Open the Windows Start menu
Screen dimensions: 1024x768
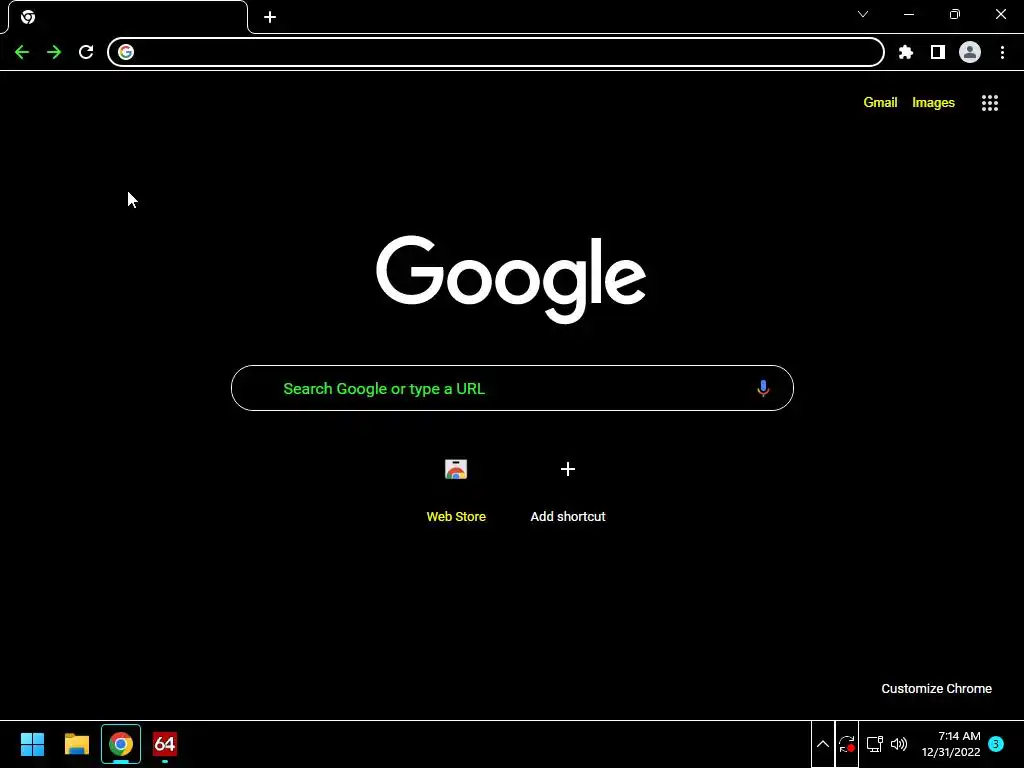click(33, 744)
